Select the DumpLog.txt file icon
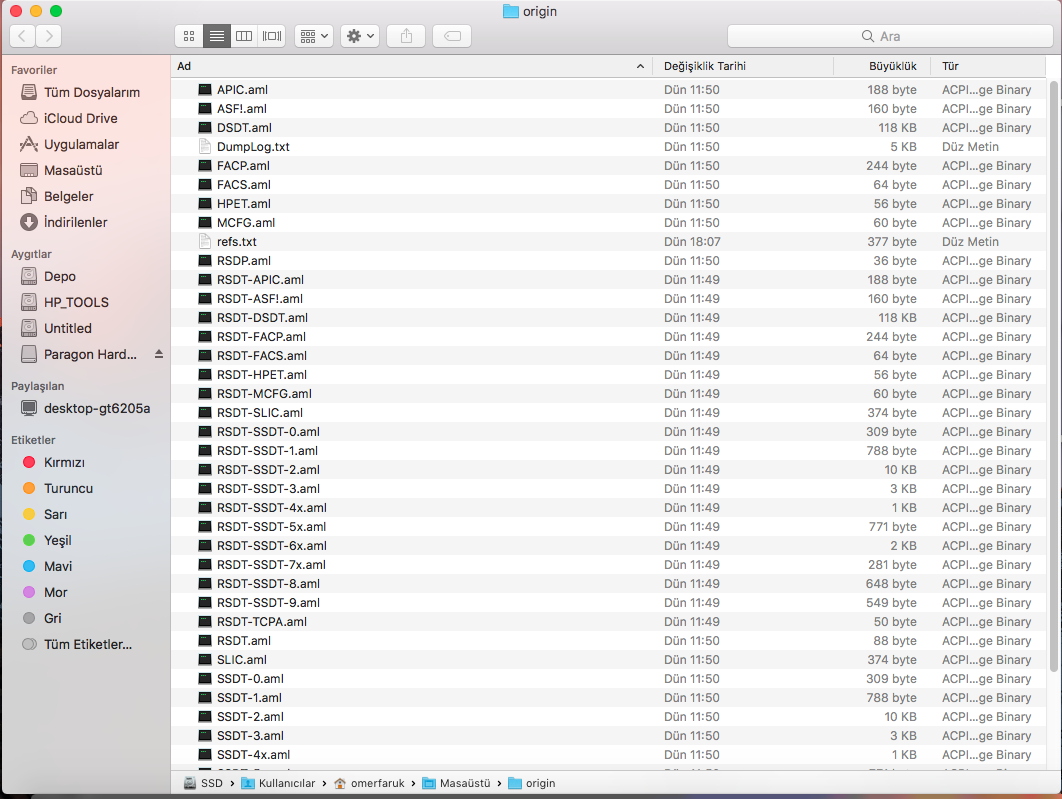The height and width of the screenshot is (799, 1062). 205,147
